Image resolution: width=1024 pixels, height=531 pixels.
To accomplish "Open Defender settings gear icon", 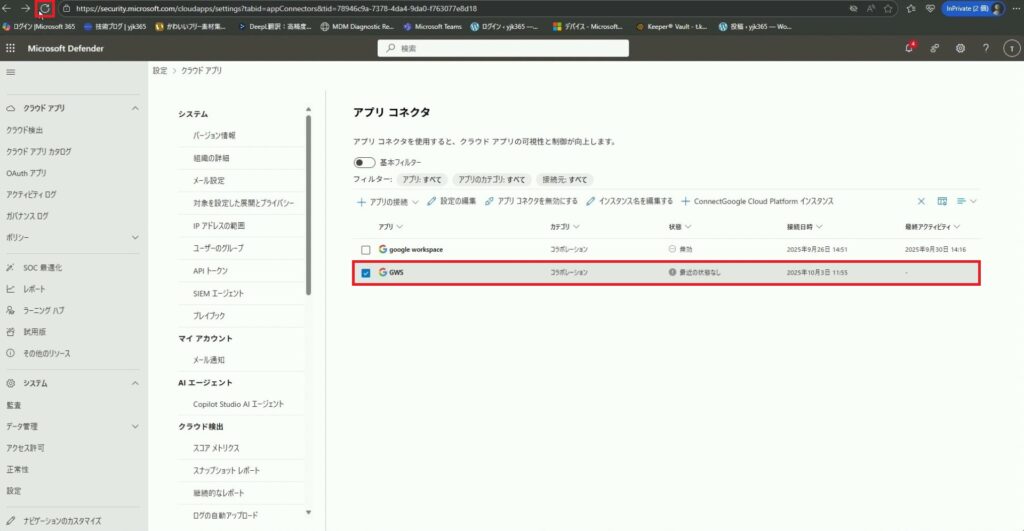I will click(x=960, y=48).
